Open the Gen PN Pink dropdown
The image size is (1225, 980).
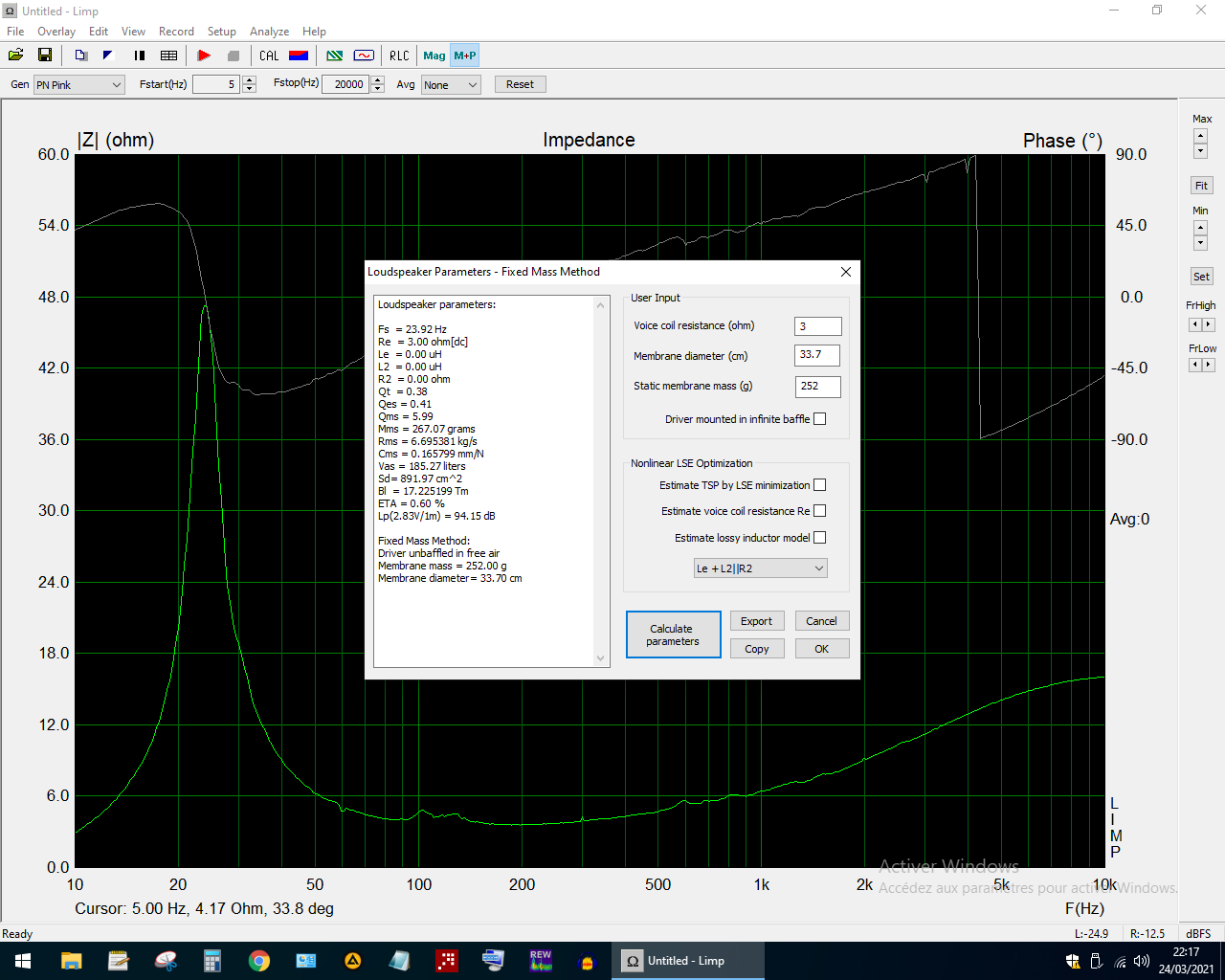click(x=79, y=85)
